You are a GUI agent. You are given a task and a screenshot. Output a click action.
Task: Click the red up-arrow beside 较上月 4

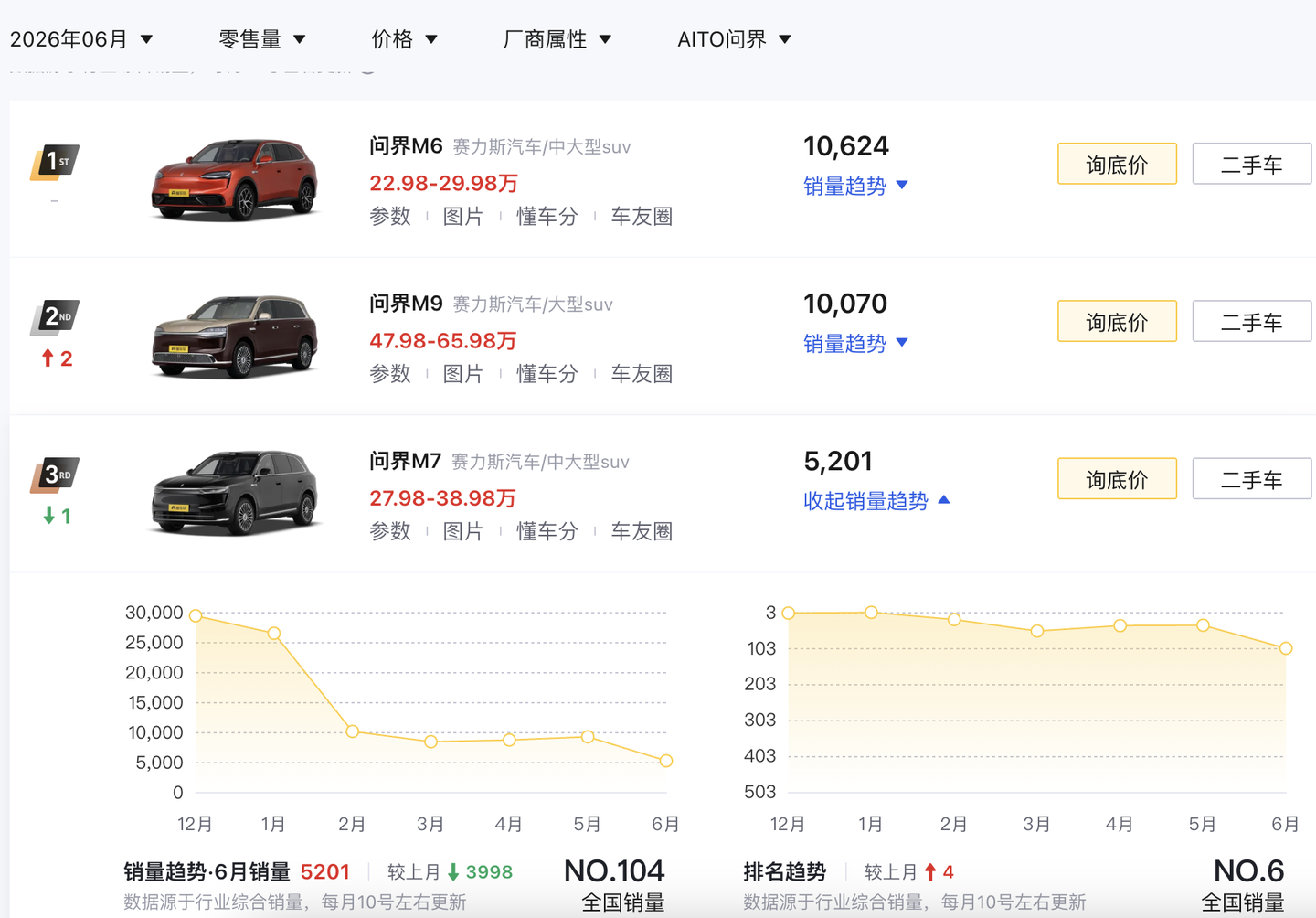coord(930,872)
